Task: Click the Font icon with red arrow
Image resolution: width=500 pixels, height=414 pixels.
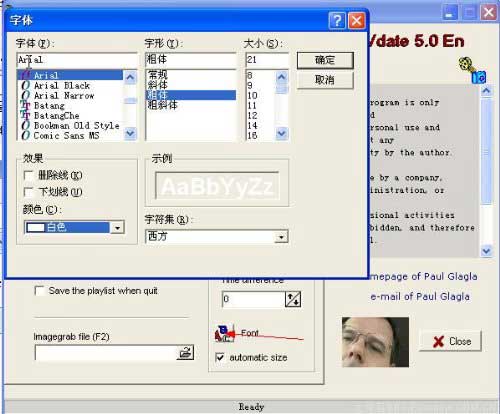Action: click(225, 334)
